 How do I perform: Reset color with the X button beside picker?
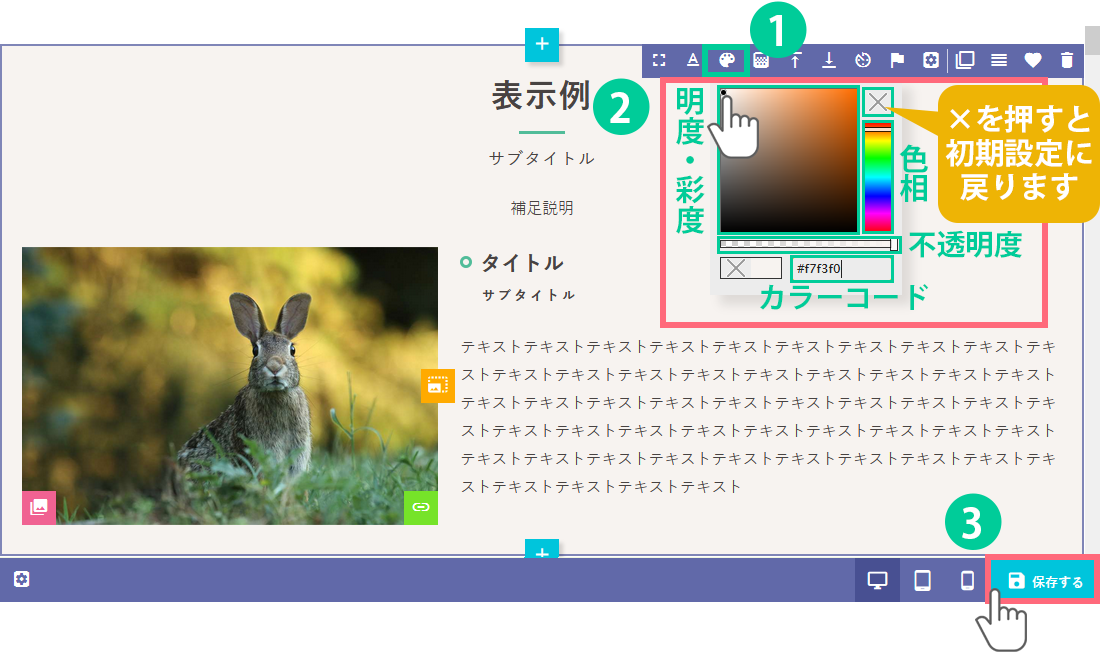tap(877, 101)
